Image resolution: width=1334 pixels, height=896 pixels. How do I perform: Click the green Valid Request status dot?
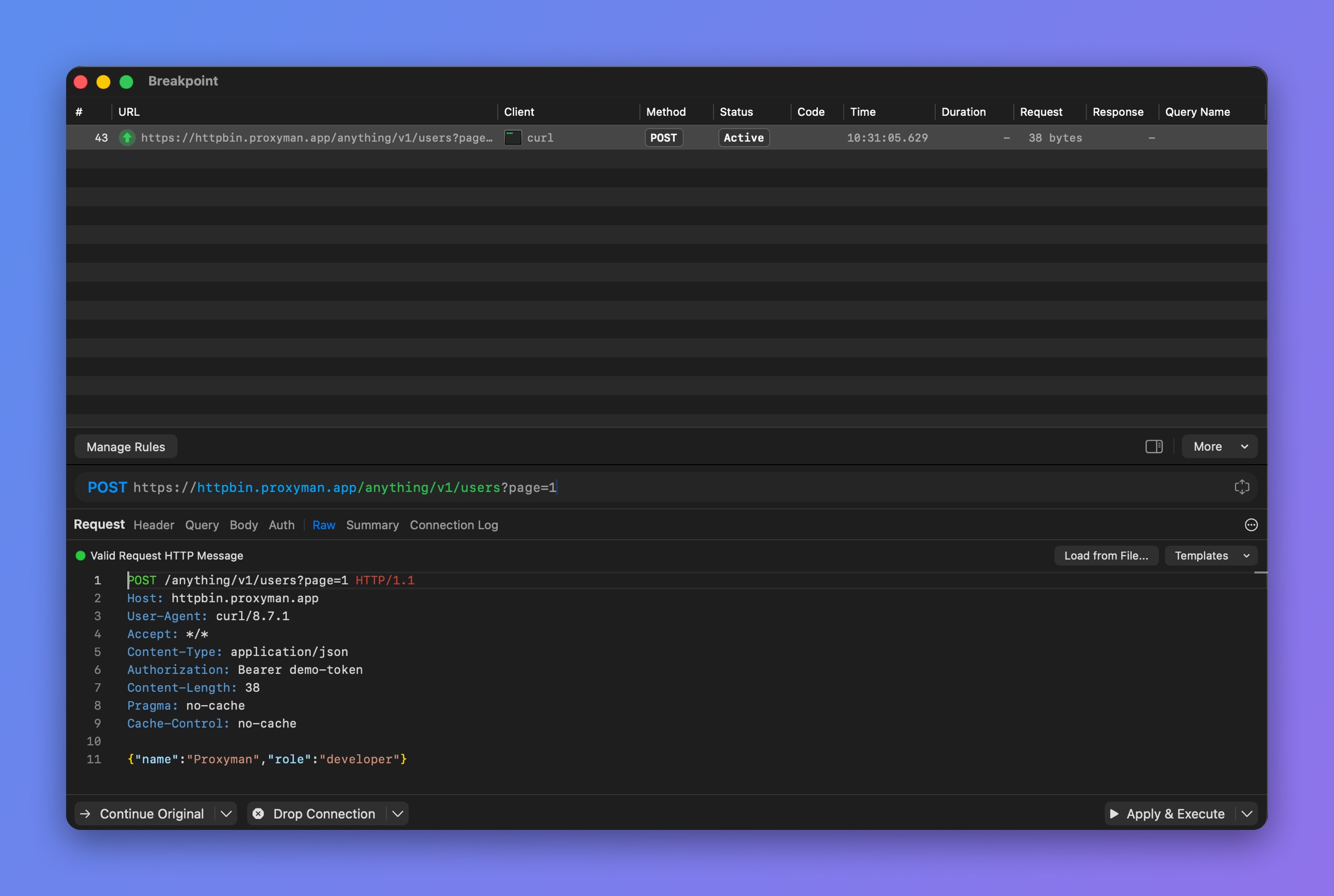[x=81, y=555]
